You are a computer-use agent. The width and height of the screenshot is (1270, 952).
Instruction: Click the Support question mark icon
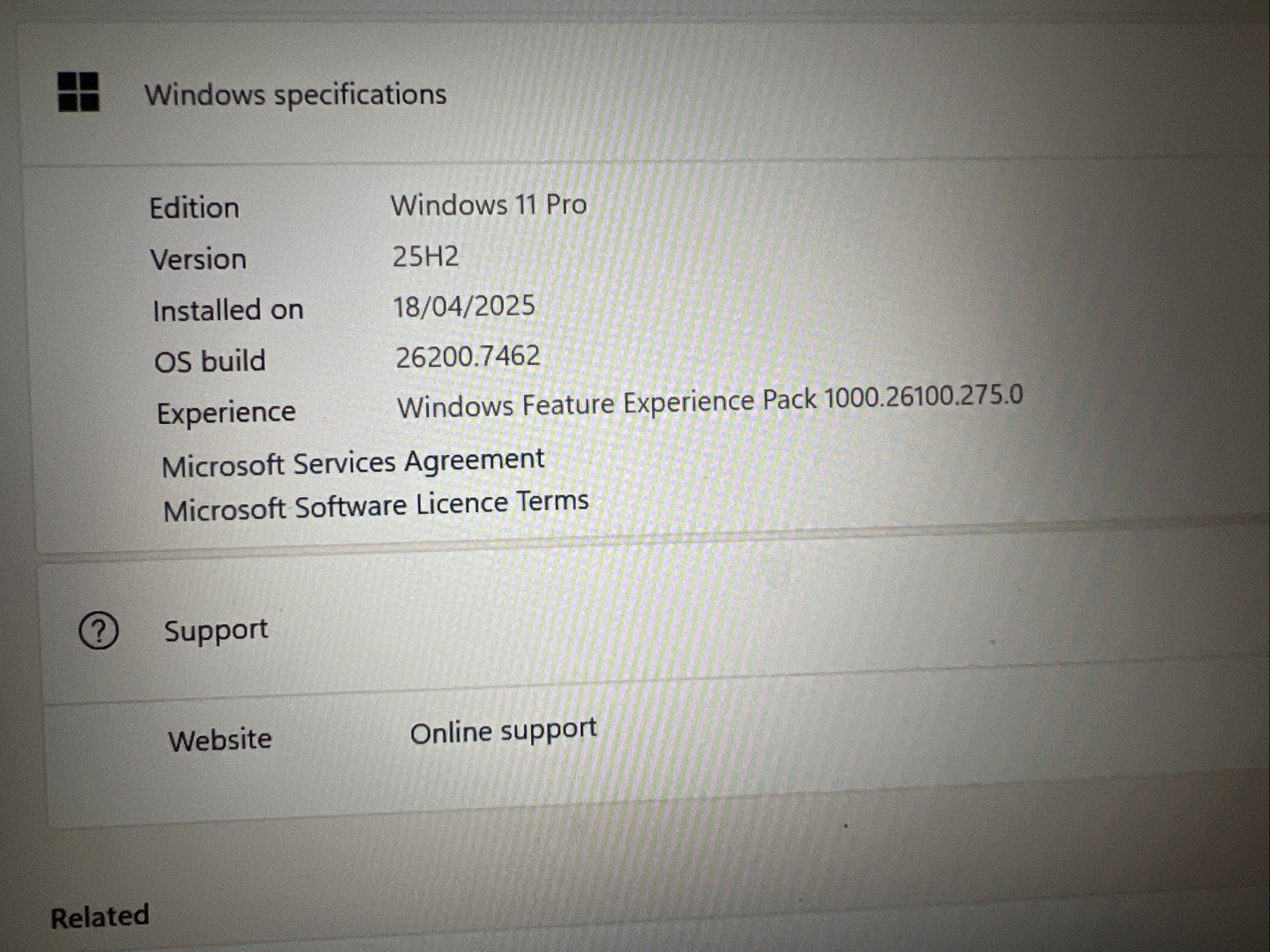(x=98, y=631)
